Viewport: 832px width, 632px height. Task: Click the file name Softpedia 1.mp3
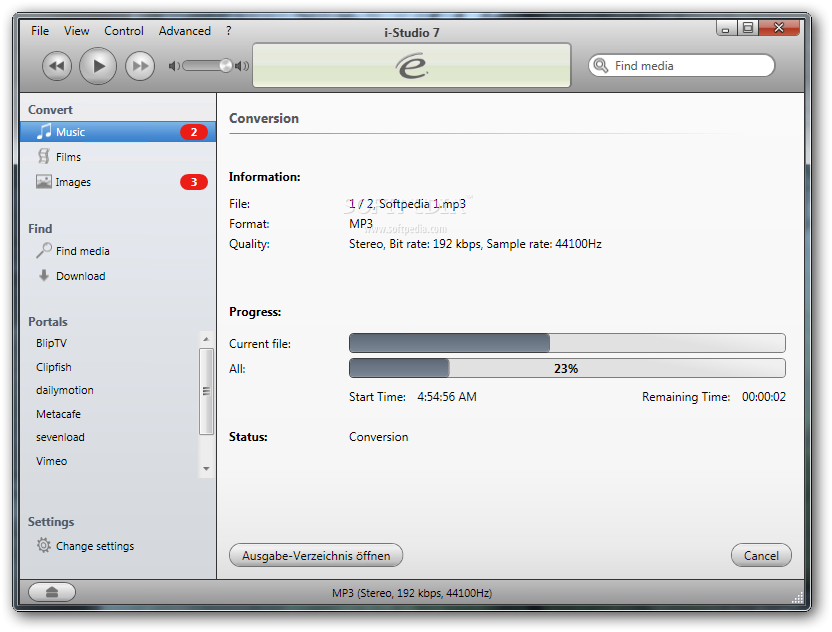coord(422,204)
